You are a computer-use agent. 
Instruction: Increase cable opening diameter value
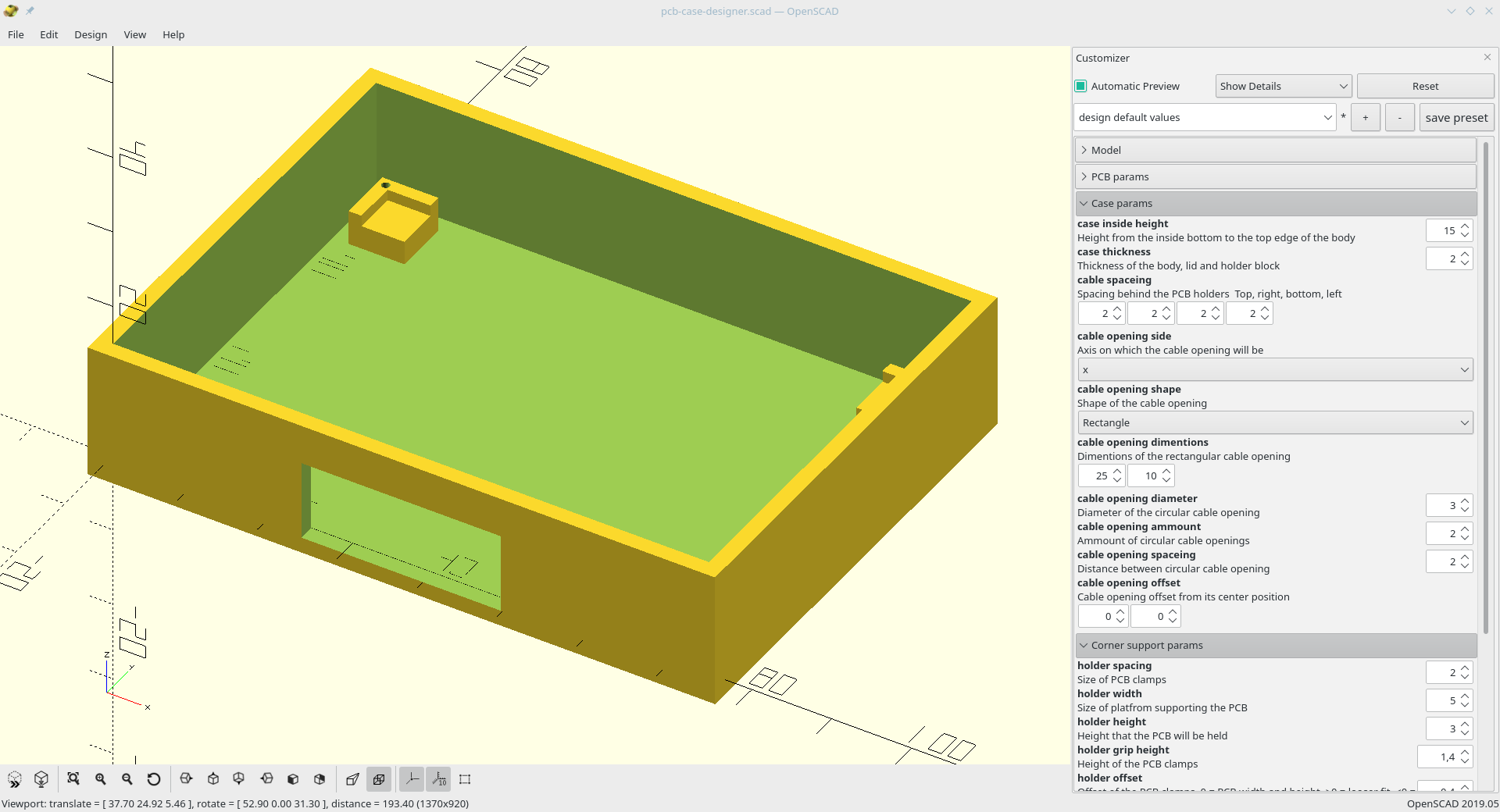tap(1465, 501)
